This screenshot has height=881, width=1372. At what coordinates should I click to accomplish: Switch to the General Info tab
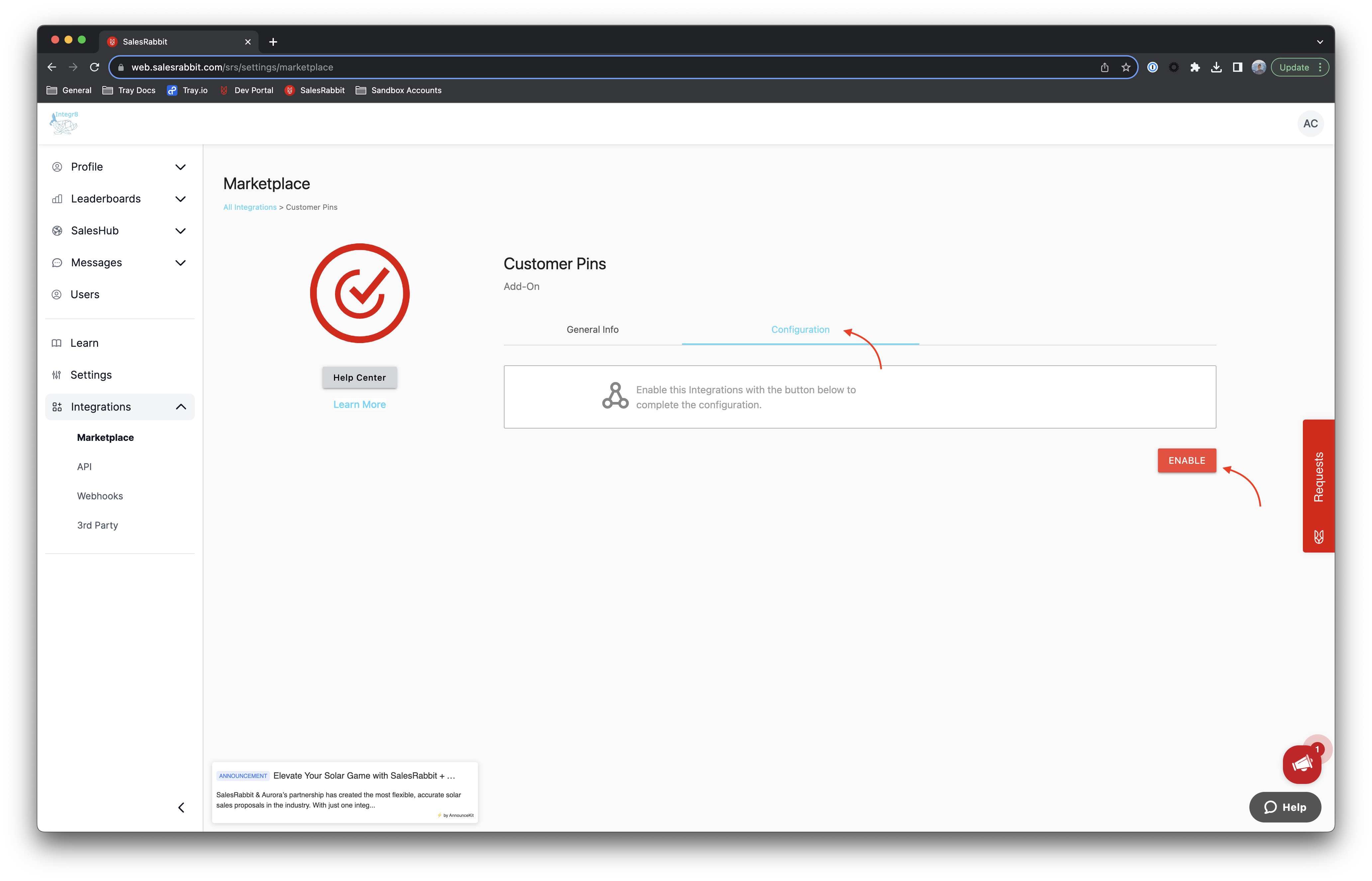tap(592, 329)
